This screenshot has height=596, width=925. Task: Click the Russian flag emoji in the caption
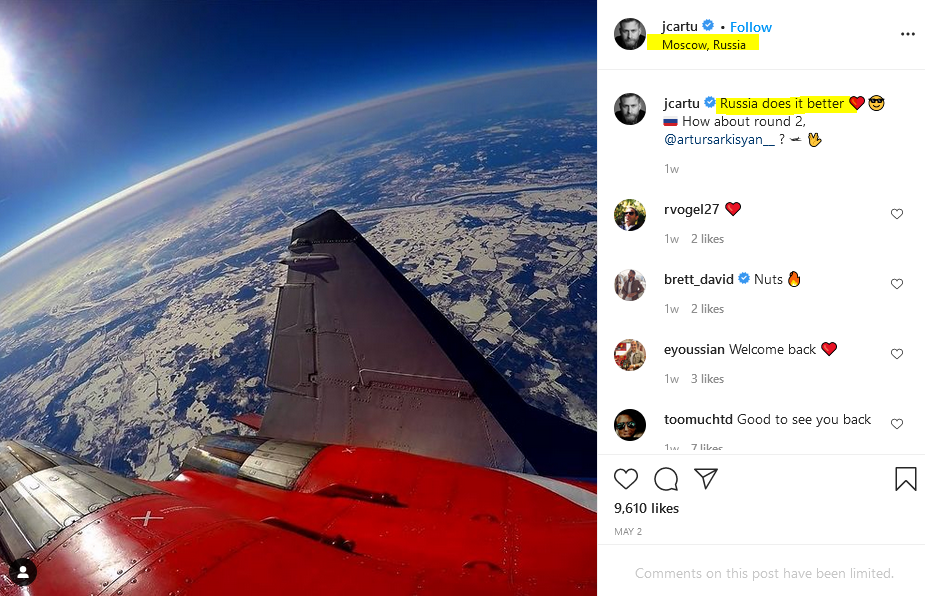pyautogui.click(x=669, y=121)
